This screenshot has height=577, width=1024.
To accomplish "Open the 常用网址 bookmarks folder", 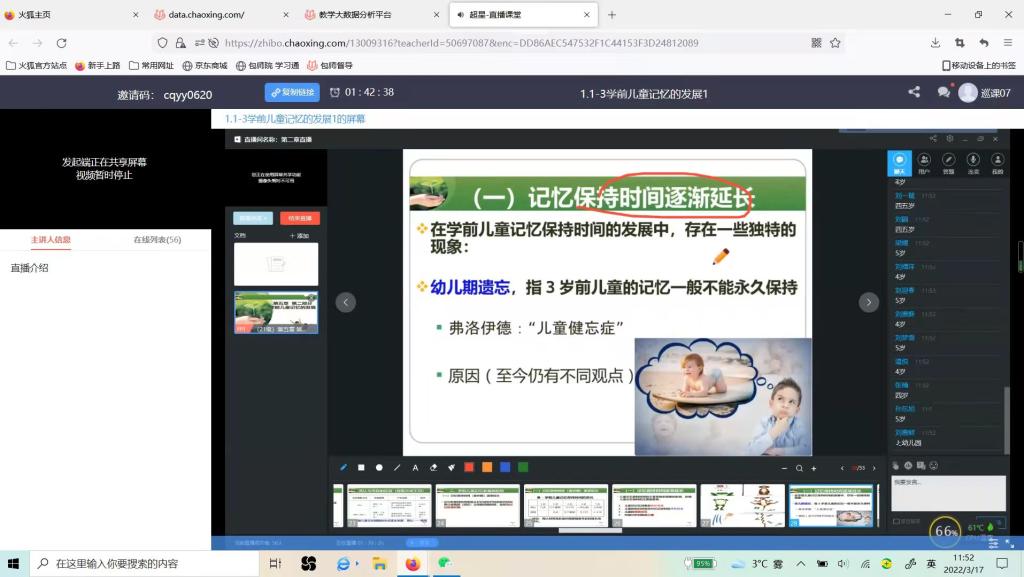I will (x=153, y=65).
